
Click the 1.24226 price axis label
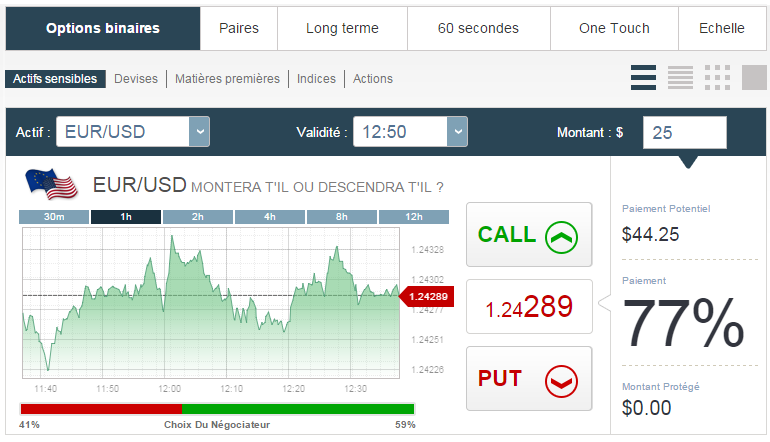[427, 369]
